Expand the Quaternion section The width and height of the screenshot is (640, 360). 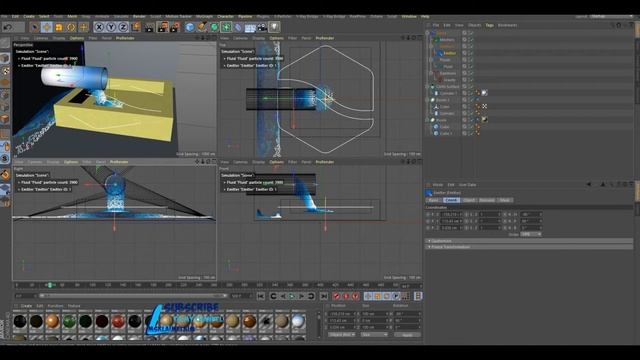[529, 241]
